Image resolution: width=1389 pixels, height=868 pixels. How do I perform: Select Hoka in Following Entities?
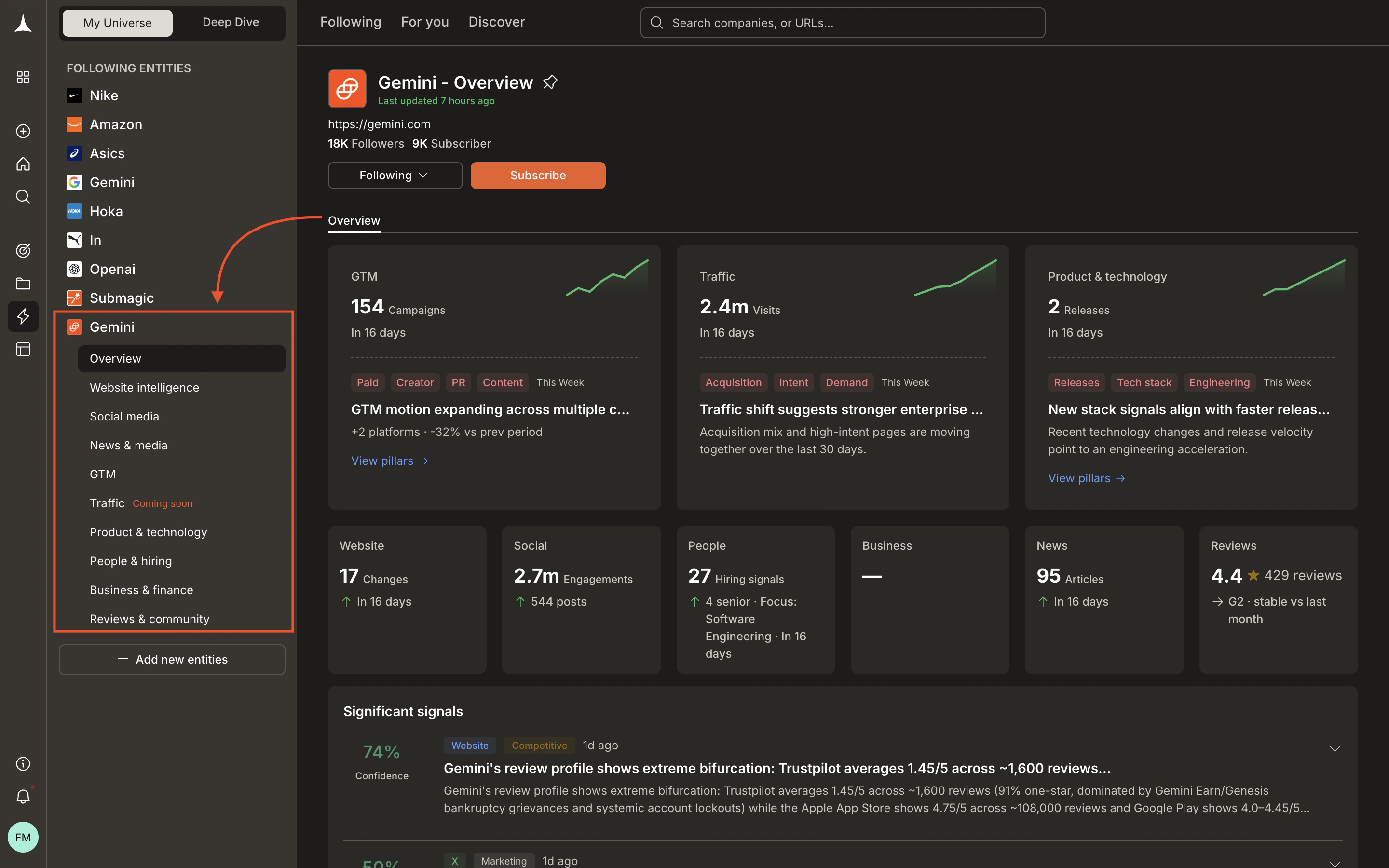click(x=106, y=211)
